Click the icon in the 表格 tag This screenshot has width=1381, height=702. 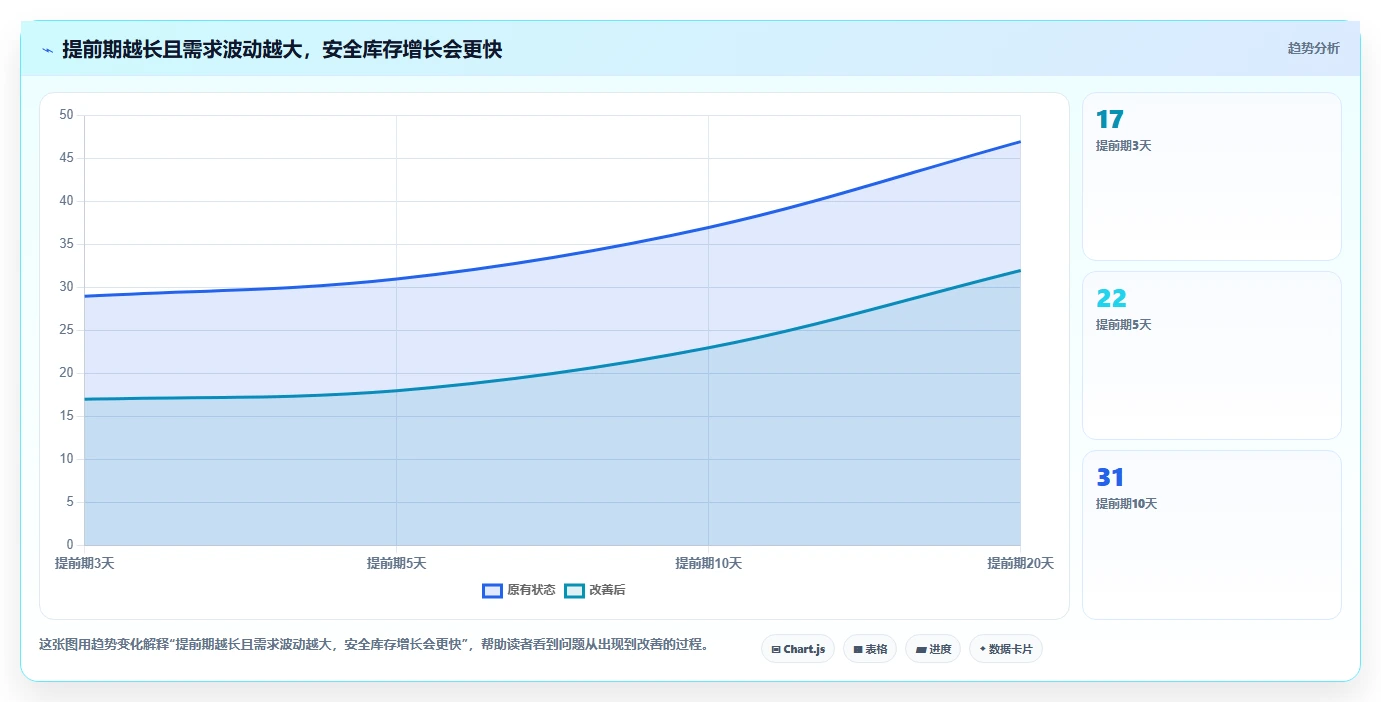[858, 650]
